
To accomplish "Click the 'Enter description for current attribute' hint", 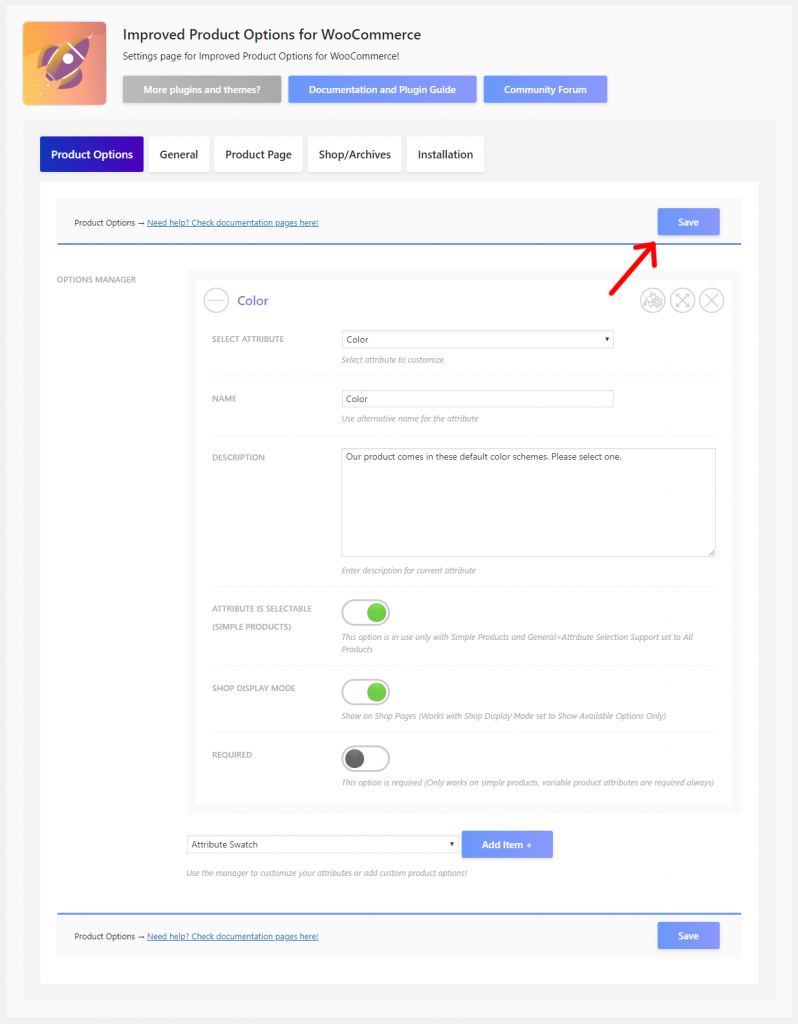I will (409, 571).
